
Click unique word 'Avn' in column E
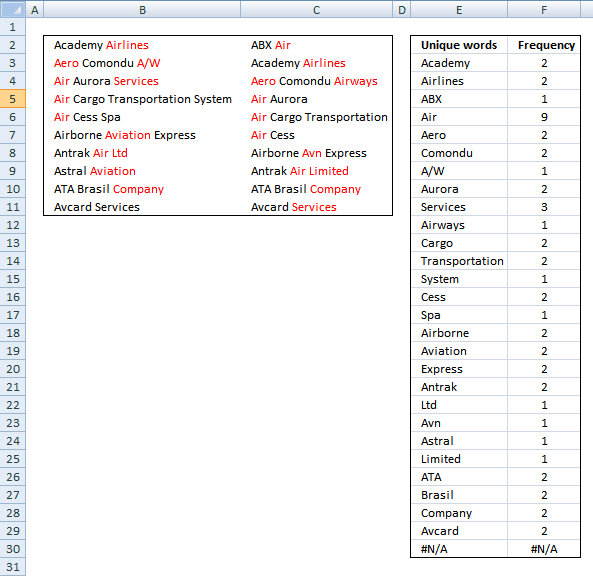point(459,423)
